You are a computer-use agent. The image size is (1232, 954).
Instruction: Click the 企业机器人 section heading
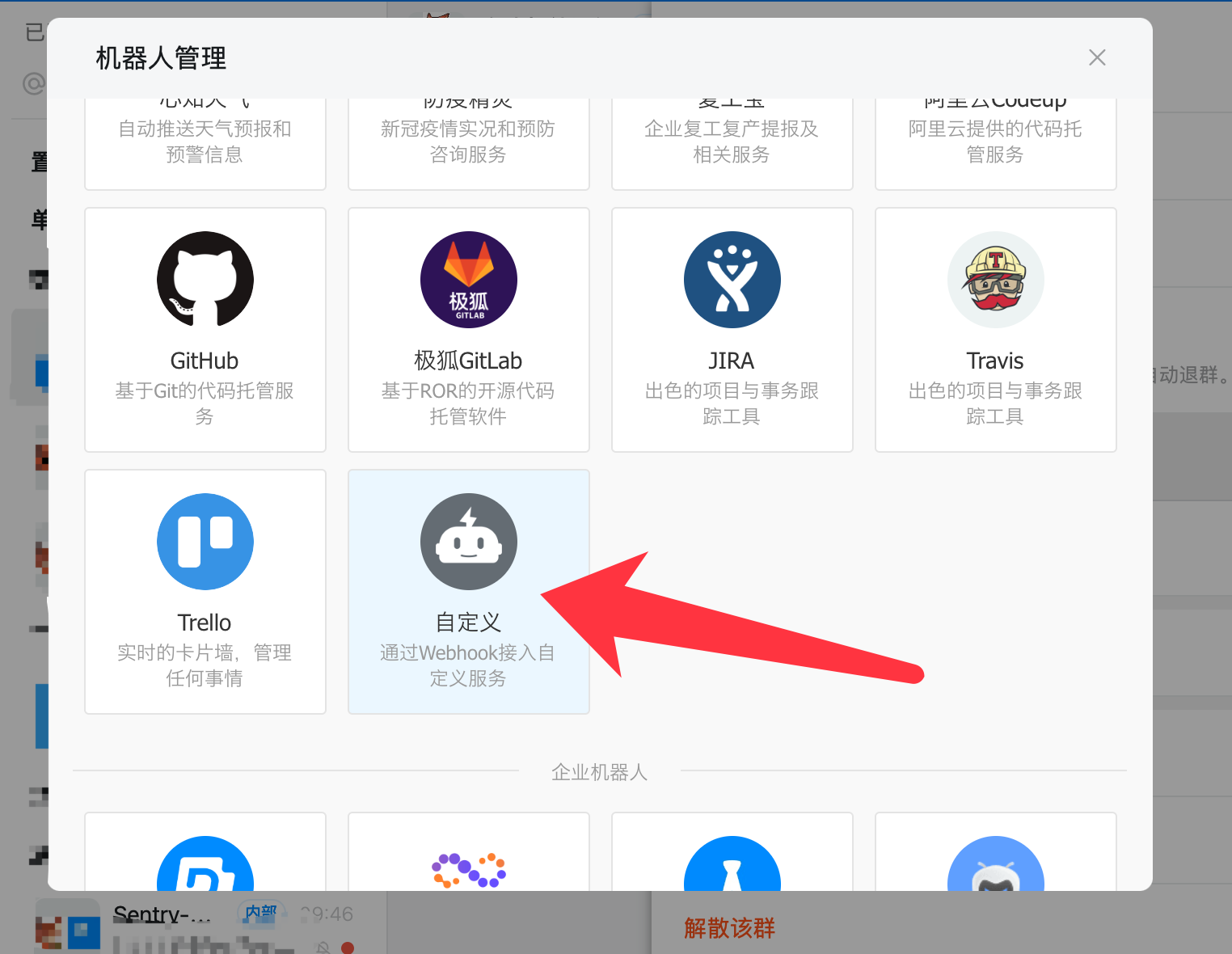pyautogui.click(x=599, y=772)
